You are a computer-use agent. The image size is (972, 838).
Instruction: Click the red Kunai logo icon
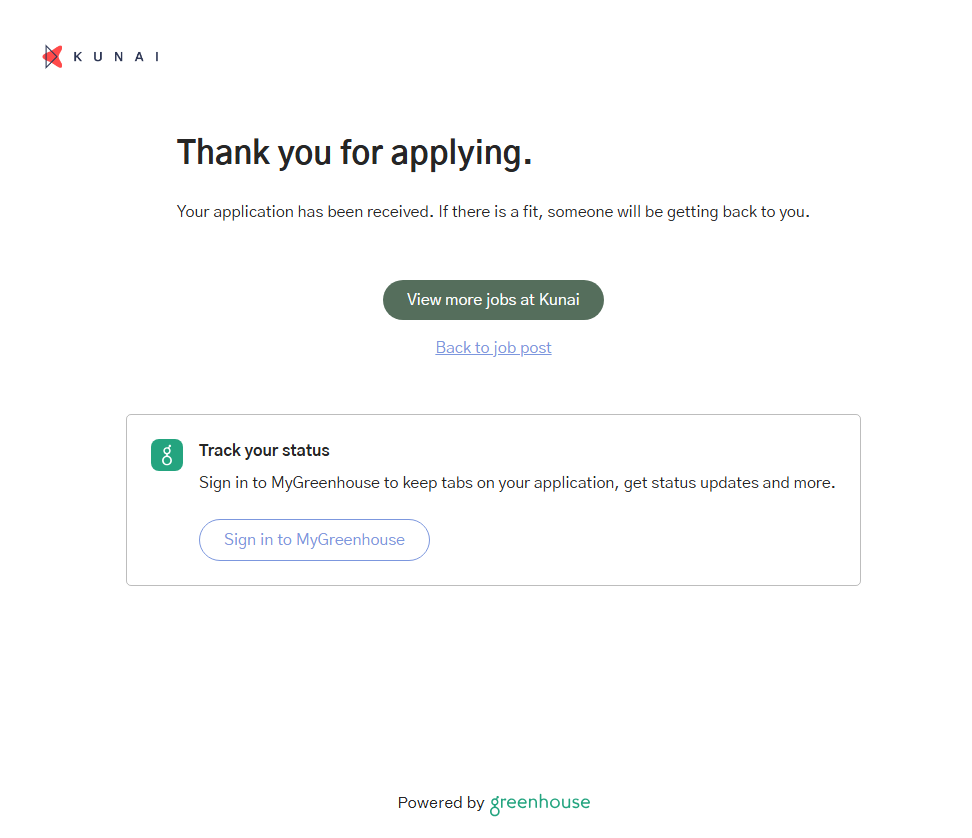coord(53,57)
